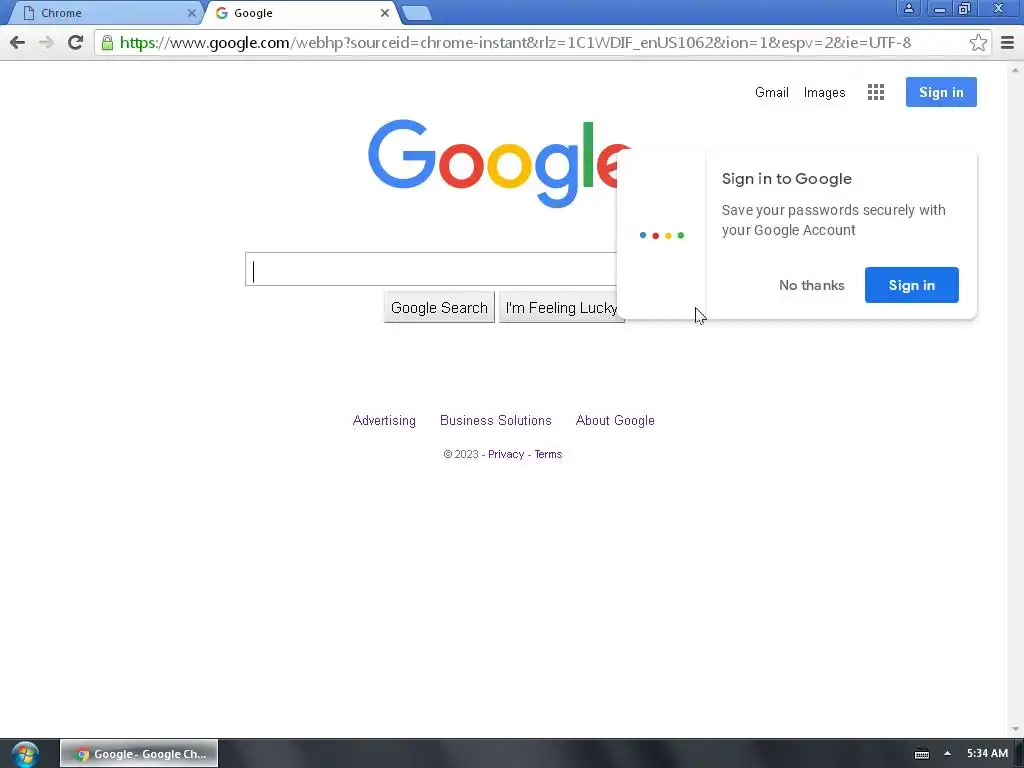Select the Google tab
This screenshot has height=768, width=1024.
point(300,13)
